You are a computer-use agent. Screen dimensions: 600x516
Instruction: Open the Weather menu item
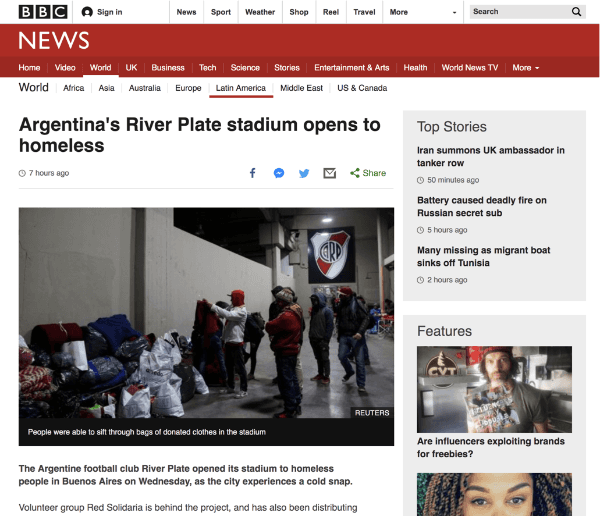click(x=260, y=12)
